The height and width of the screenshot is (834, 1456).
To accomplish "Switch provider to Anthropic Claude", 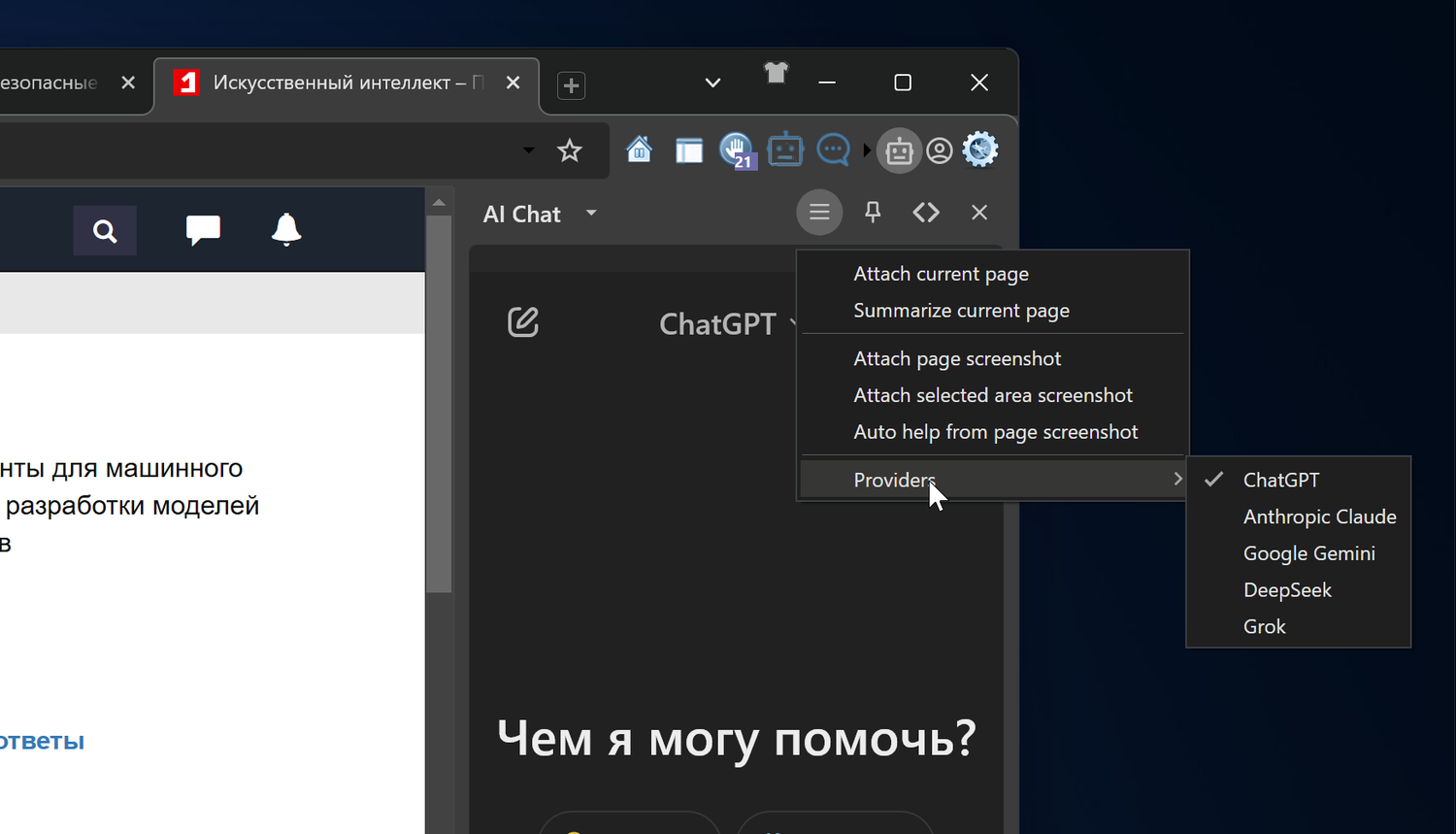I will pyautogui.click(x=1299, y=517).
